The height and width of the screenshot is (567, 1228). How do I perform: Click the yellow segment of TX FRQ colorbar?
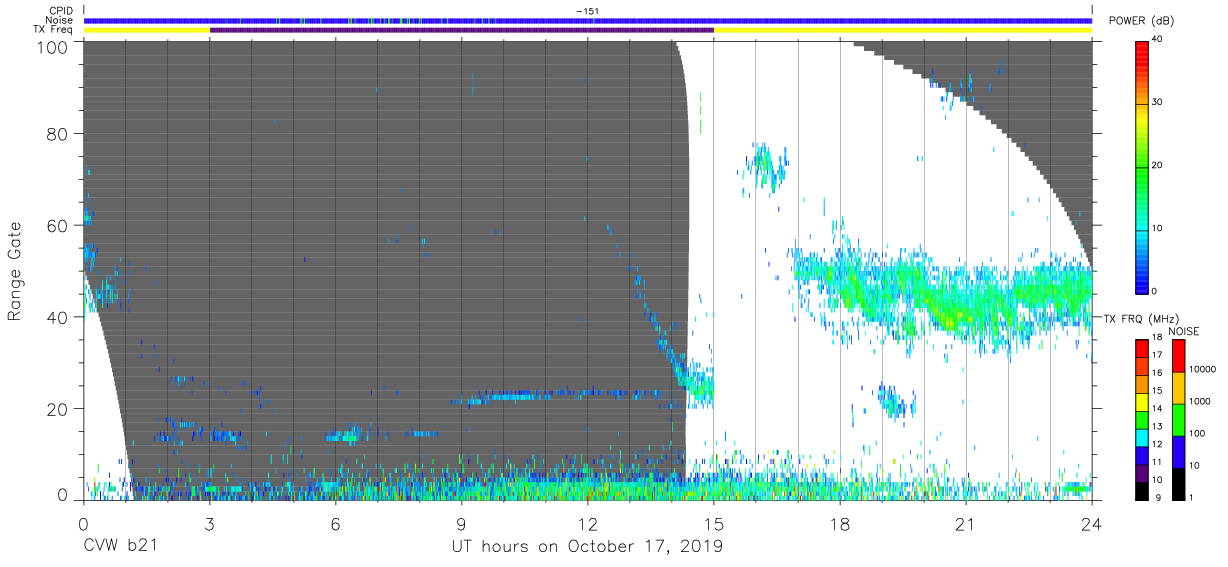(1141, 401)
